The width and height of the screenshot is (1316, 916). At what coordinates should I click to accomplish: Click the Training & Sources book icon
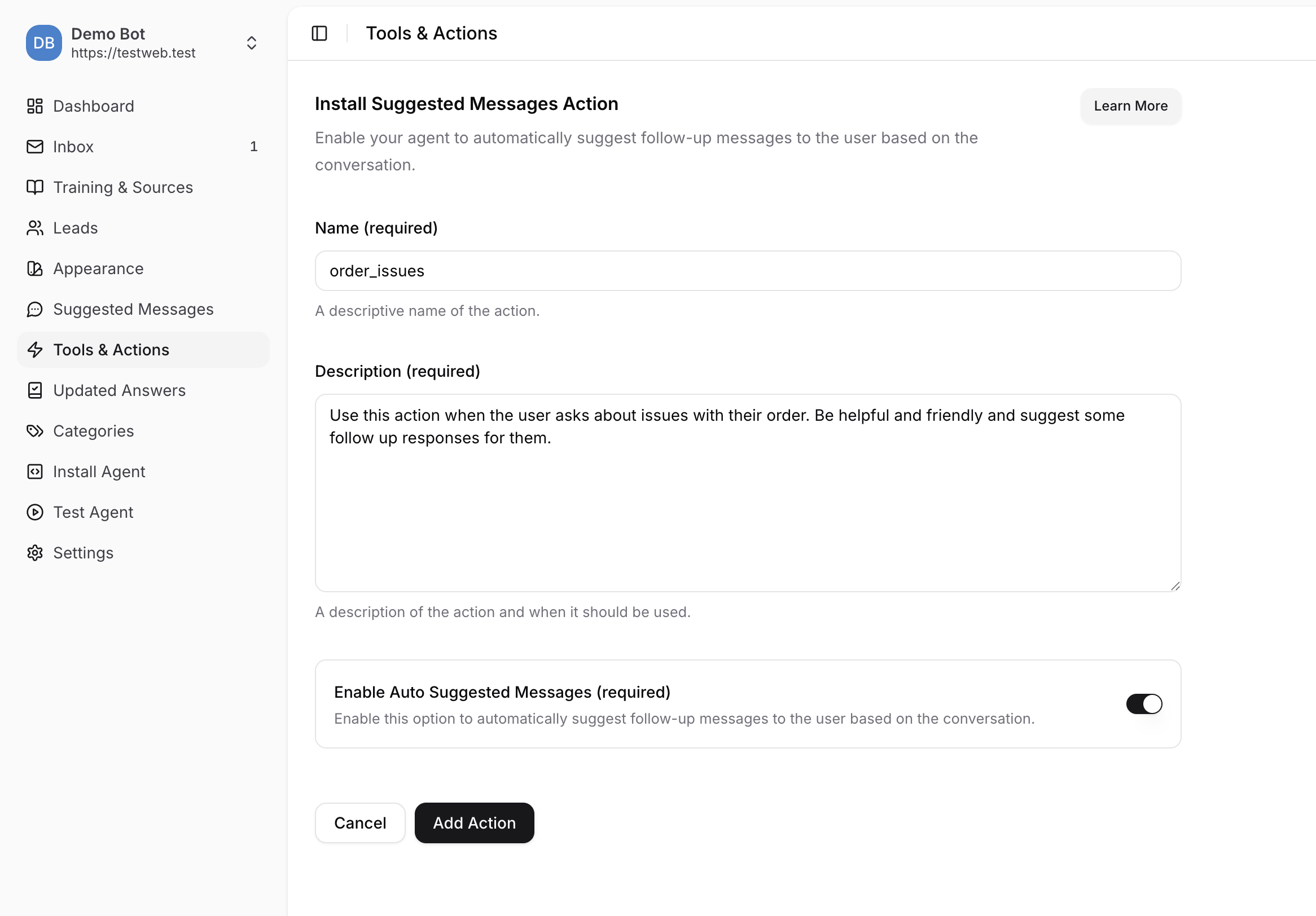35,187
